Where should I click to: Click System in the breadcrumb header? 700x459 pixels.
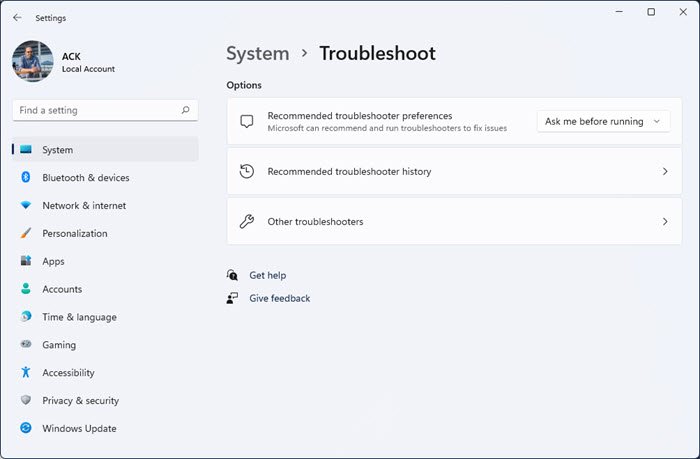tap(257, 54)
